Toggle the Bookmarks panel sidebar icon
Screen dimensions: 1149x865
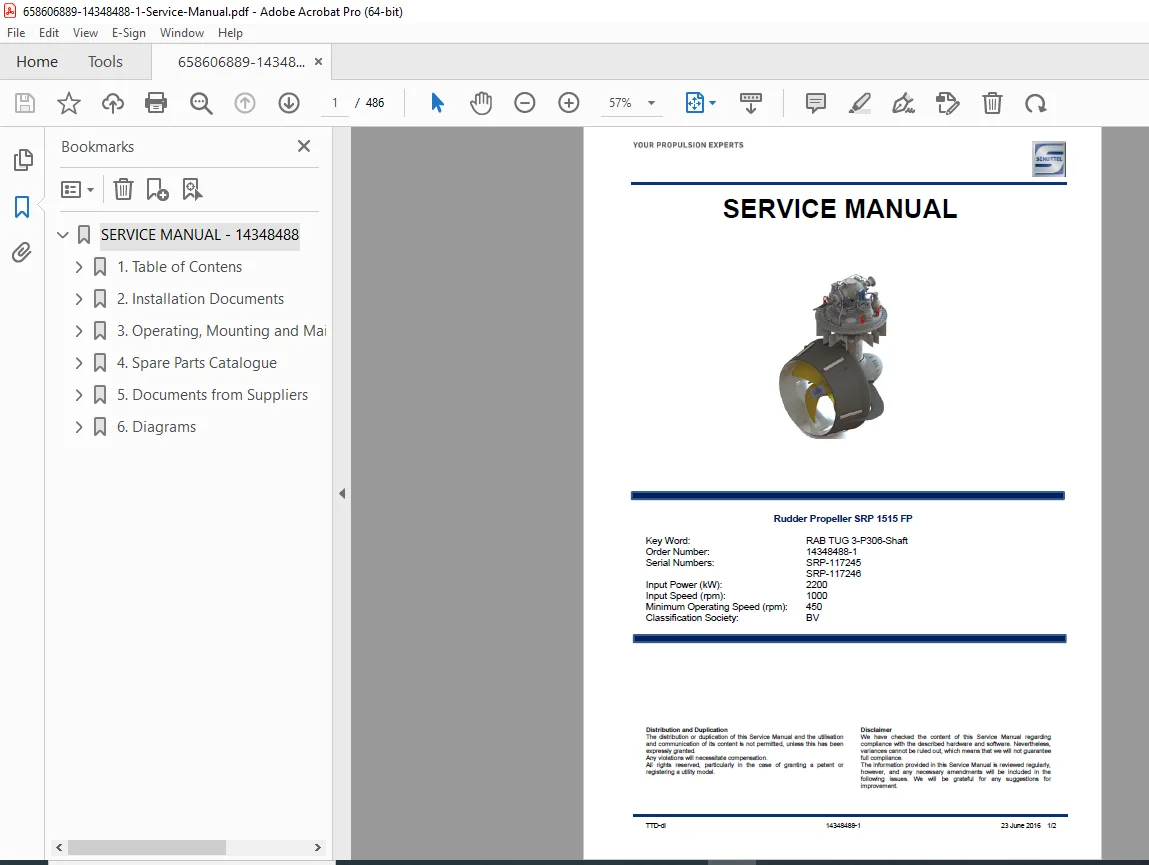pyautogui.click(x=22, y=207)
